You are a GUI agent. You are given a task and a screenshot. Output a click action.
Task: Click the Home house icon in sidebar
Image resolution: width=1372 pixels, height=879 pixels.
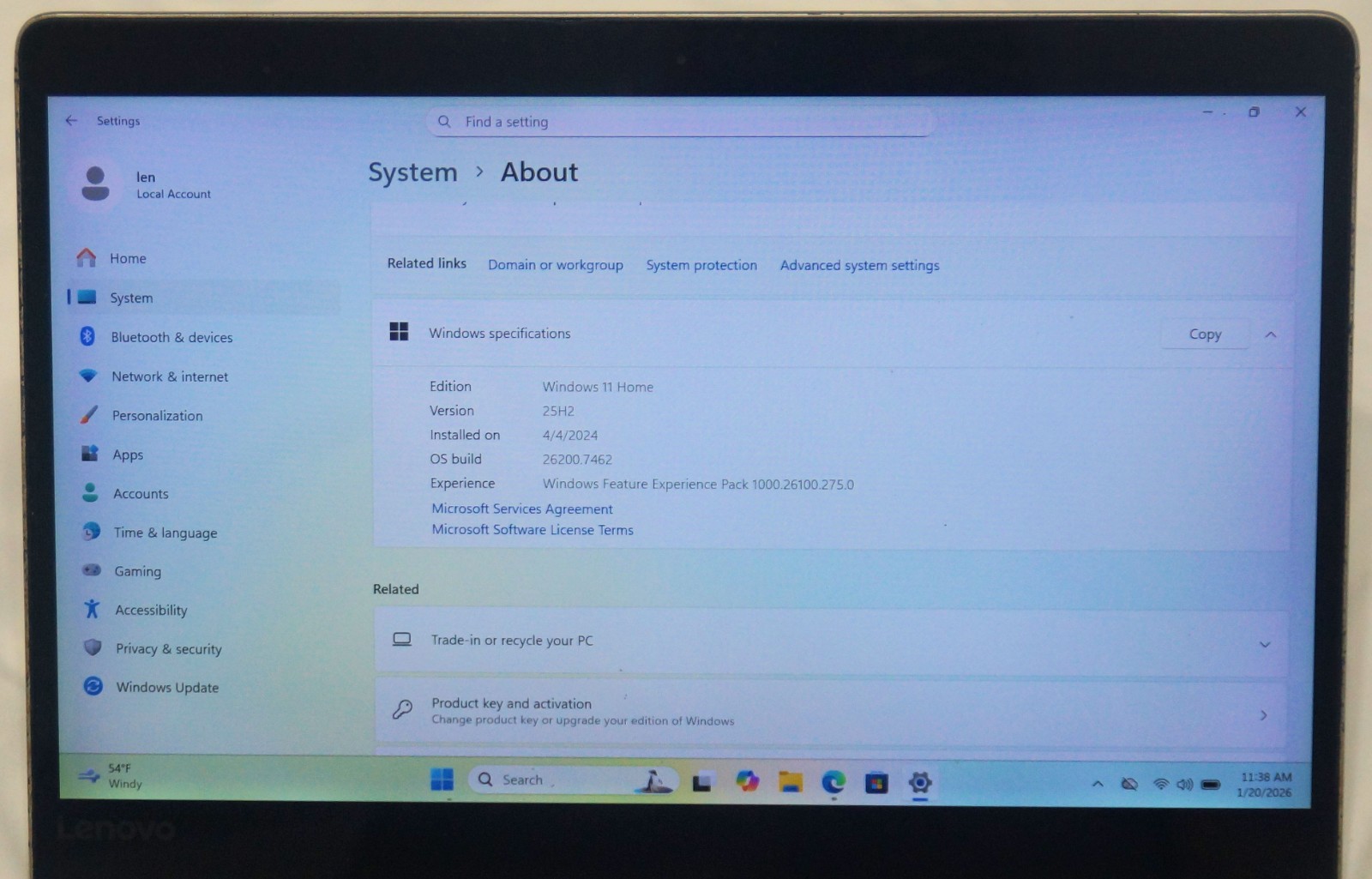pyautogui.click(x=86, y=257)
